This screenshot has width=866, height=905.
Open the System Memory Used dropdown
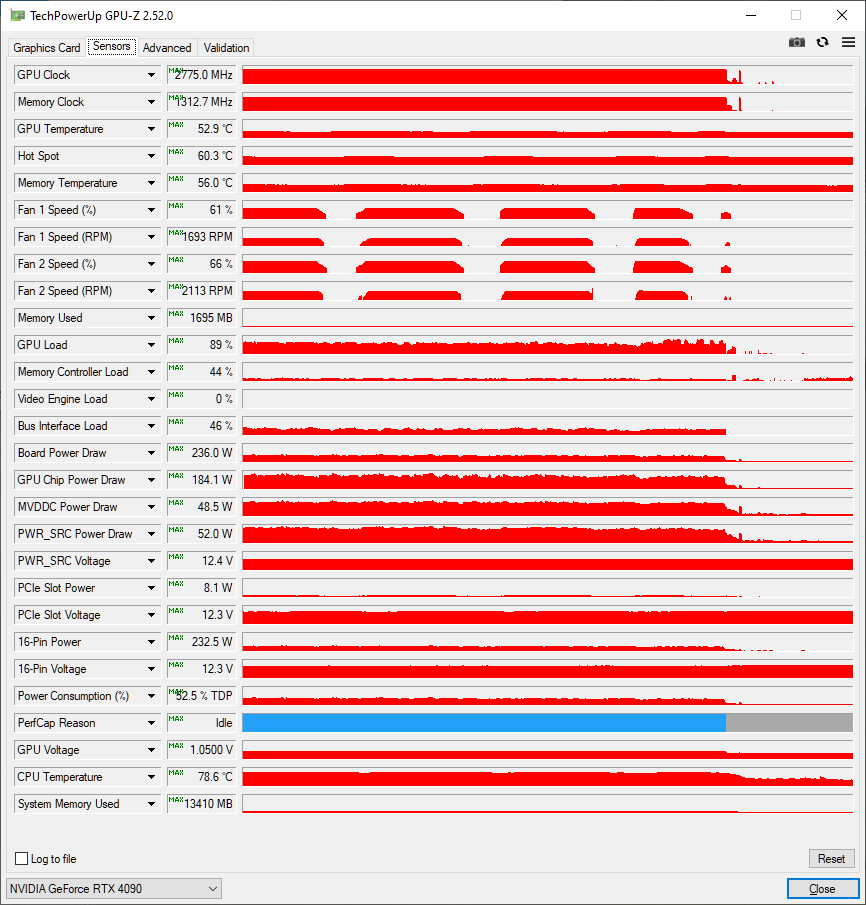151,804
